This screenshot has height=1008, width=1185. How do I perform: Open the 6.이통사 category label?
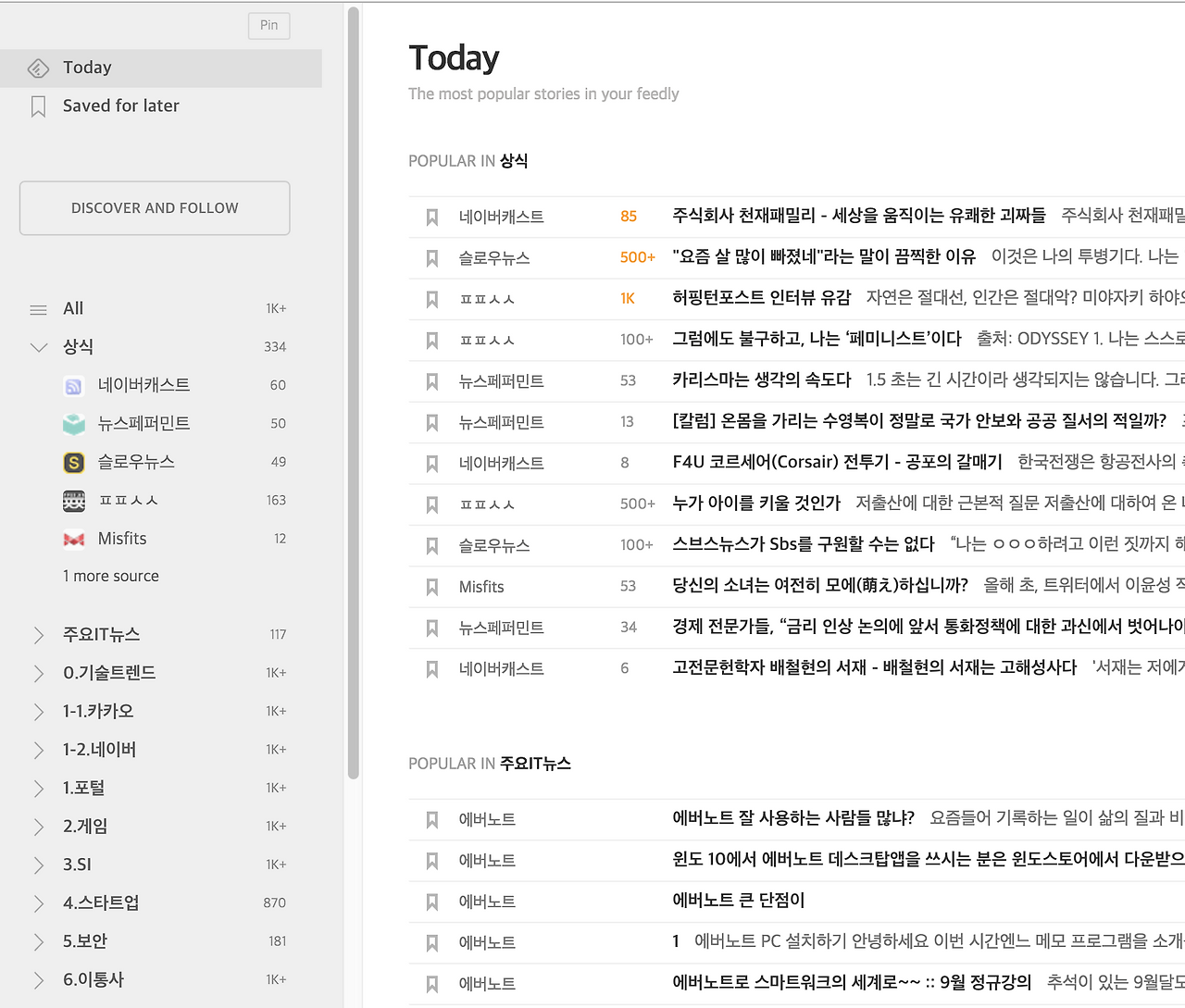coord(94,979)
